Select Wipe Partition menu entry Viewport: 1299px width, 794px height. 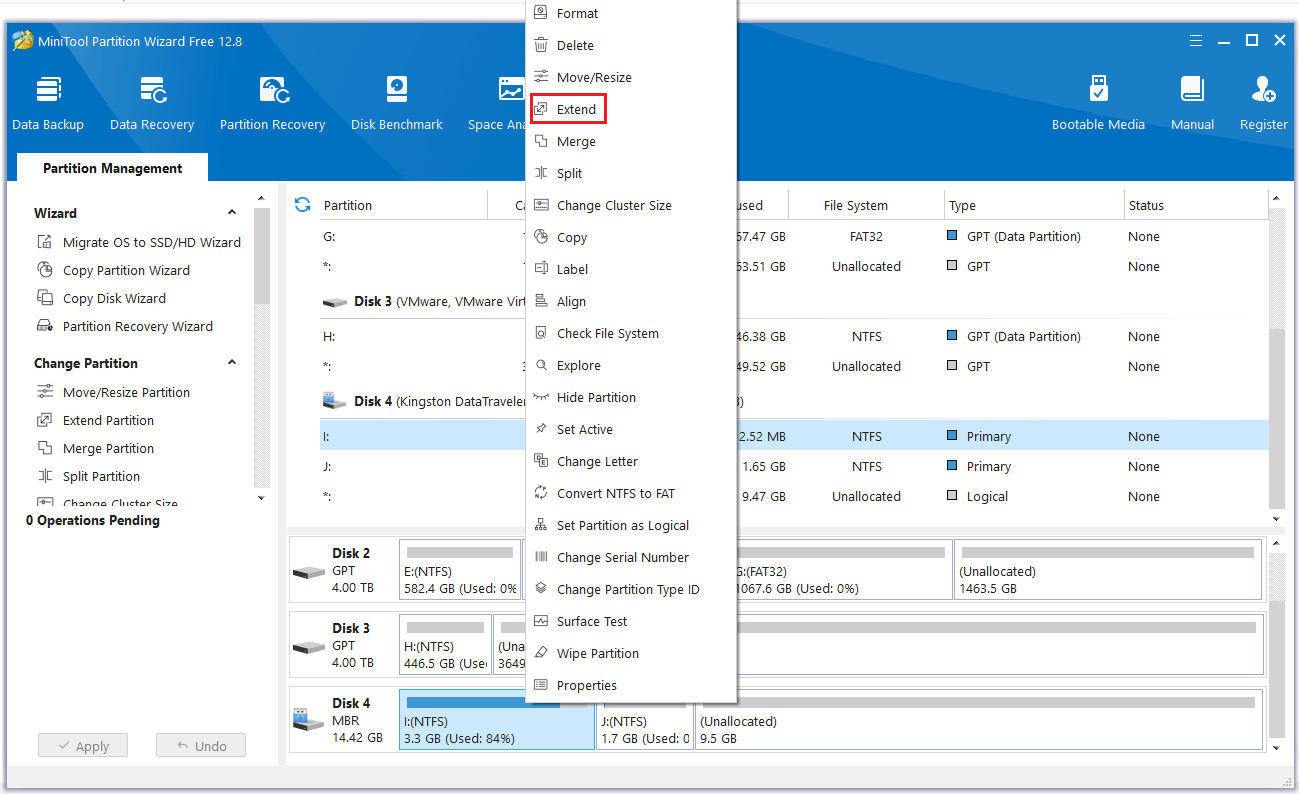632,653
